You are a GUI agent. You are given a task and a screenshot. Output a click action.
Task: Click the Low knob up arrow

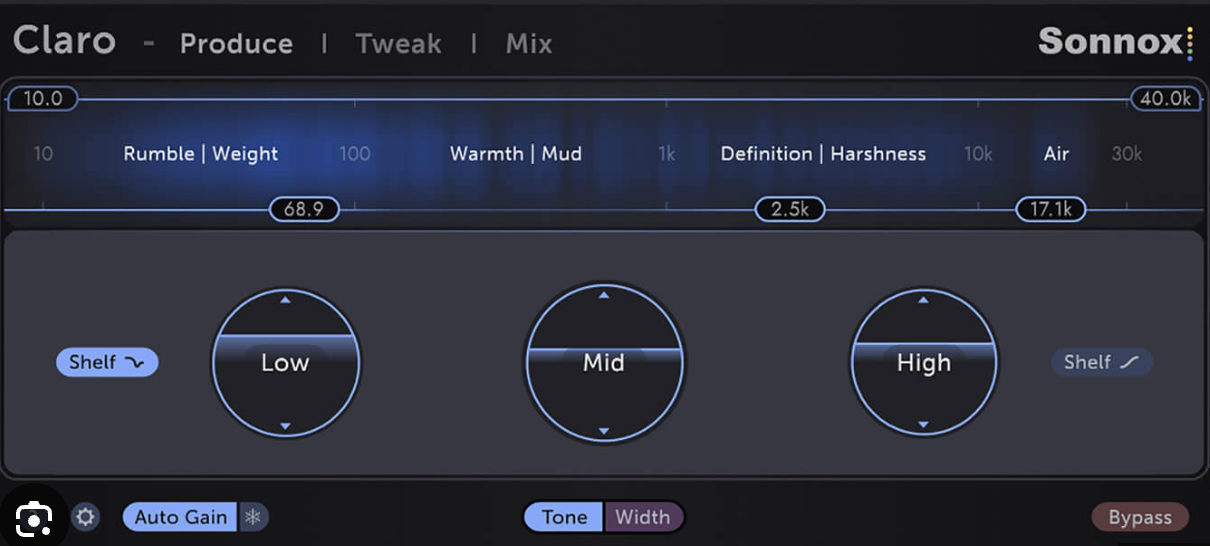point(285,299)
